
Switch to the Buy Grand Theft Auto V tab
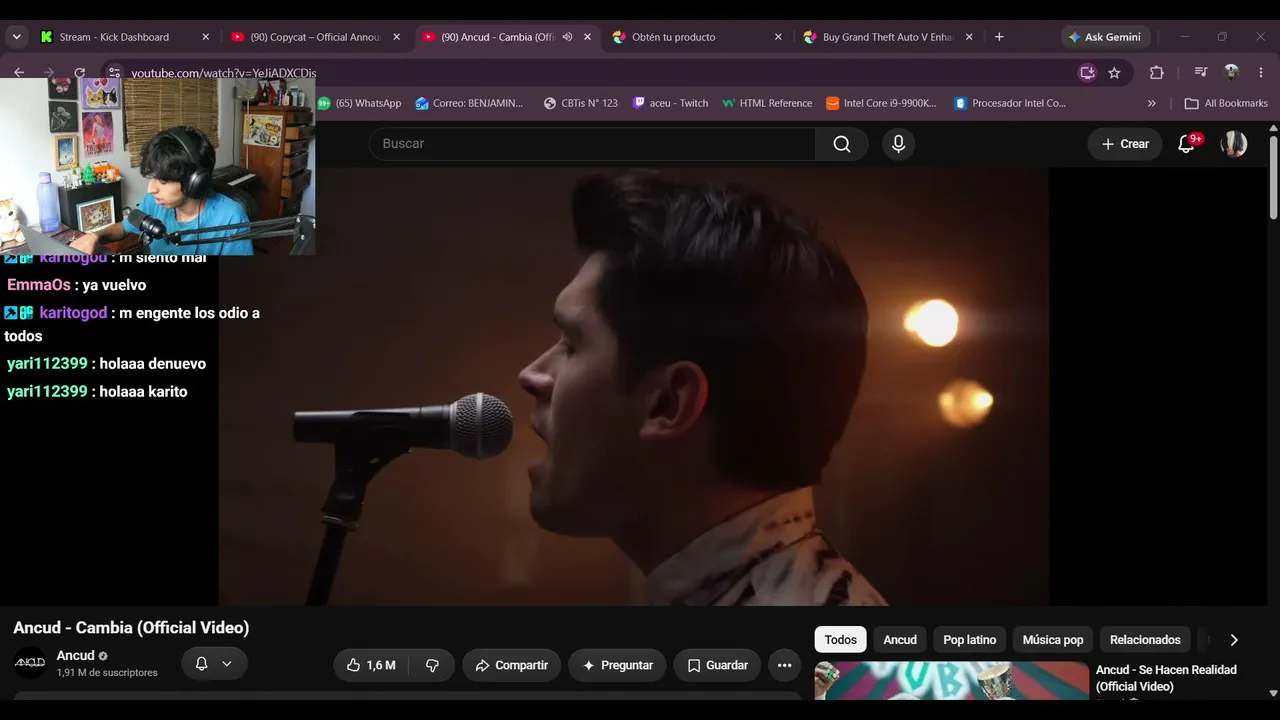[x=887, y=37]
